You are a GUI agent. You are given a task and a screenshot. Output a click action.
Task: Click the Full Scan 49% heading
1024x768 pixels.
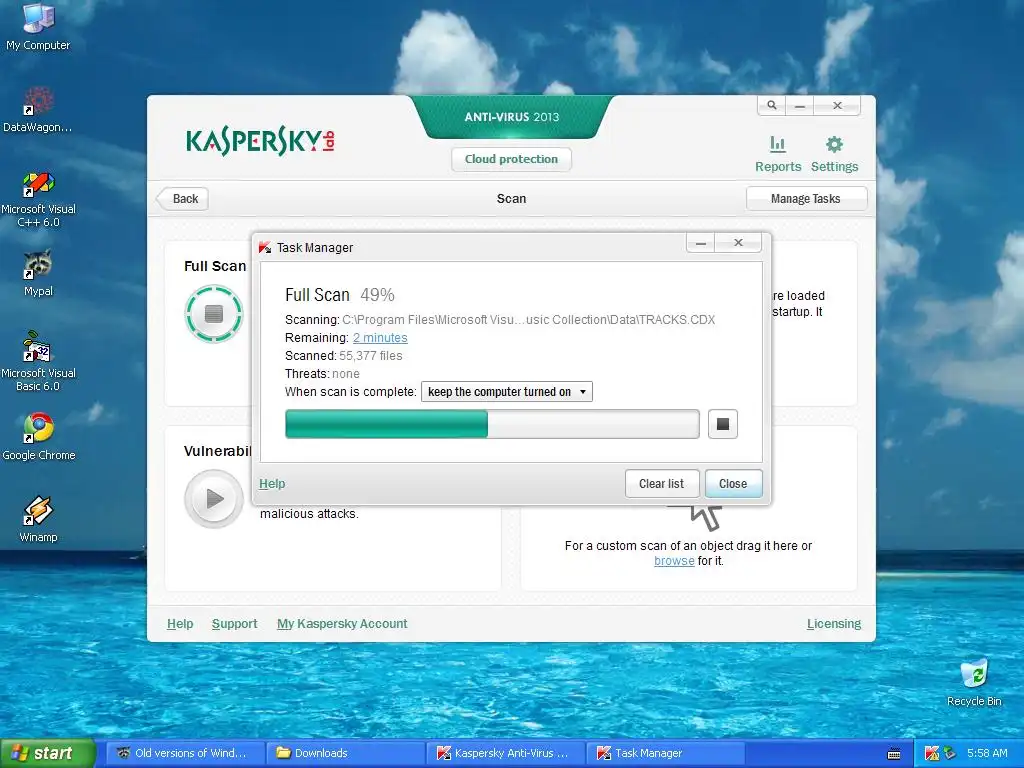pyautogui.click(x=340, y=295)
